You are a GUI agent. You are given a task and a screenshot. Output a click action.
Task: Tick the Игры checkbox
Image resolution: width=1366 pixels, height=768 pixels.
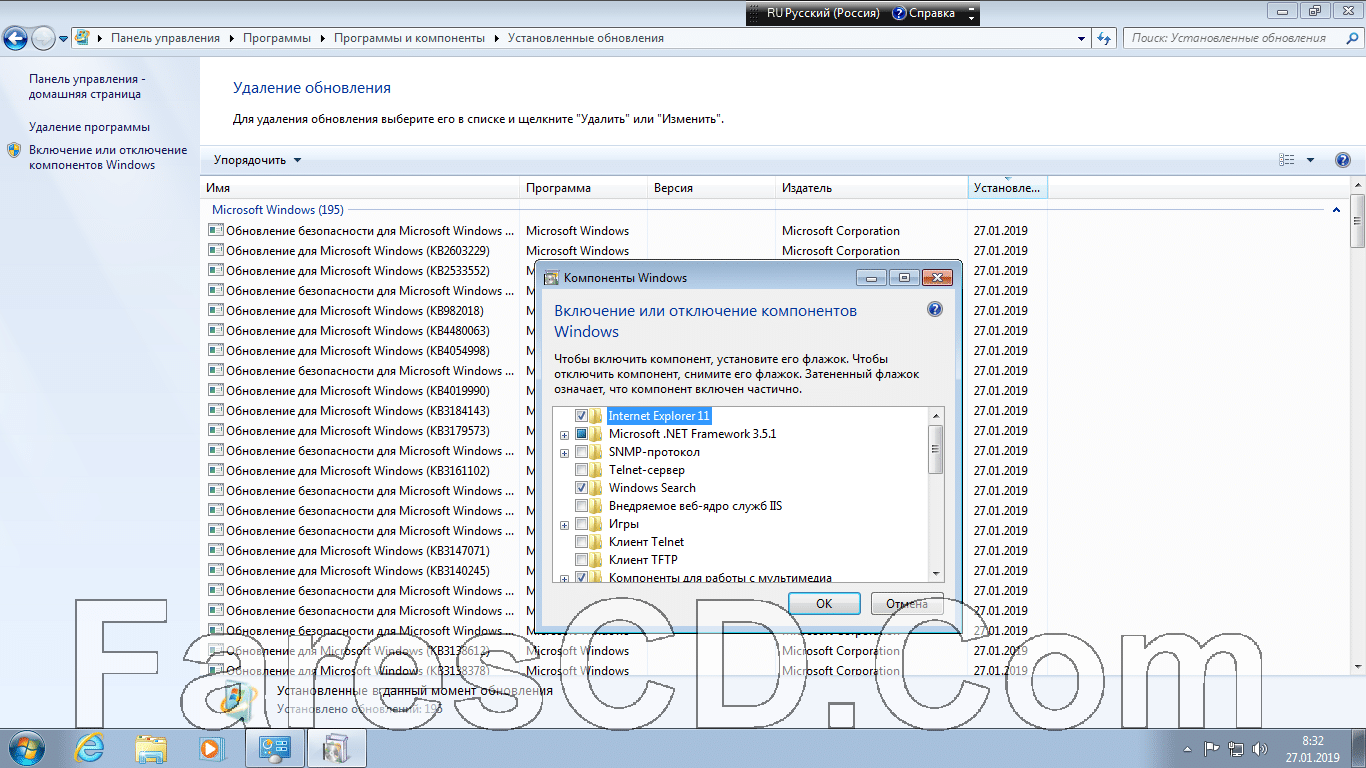point(581,524)
